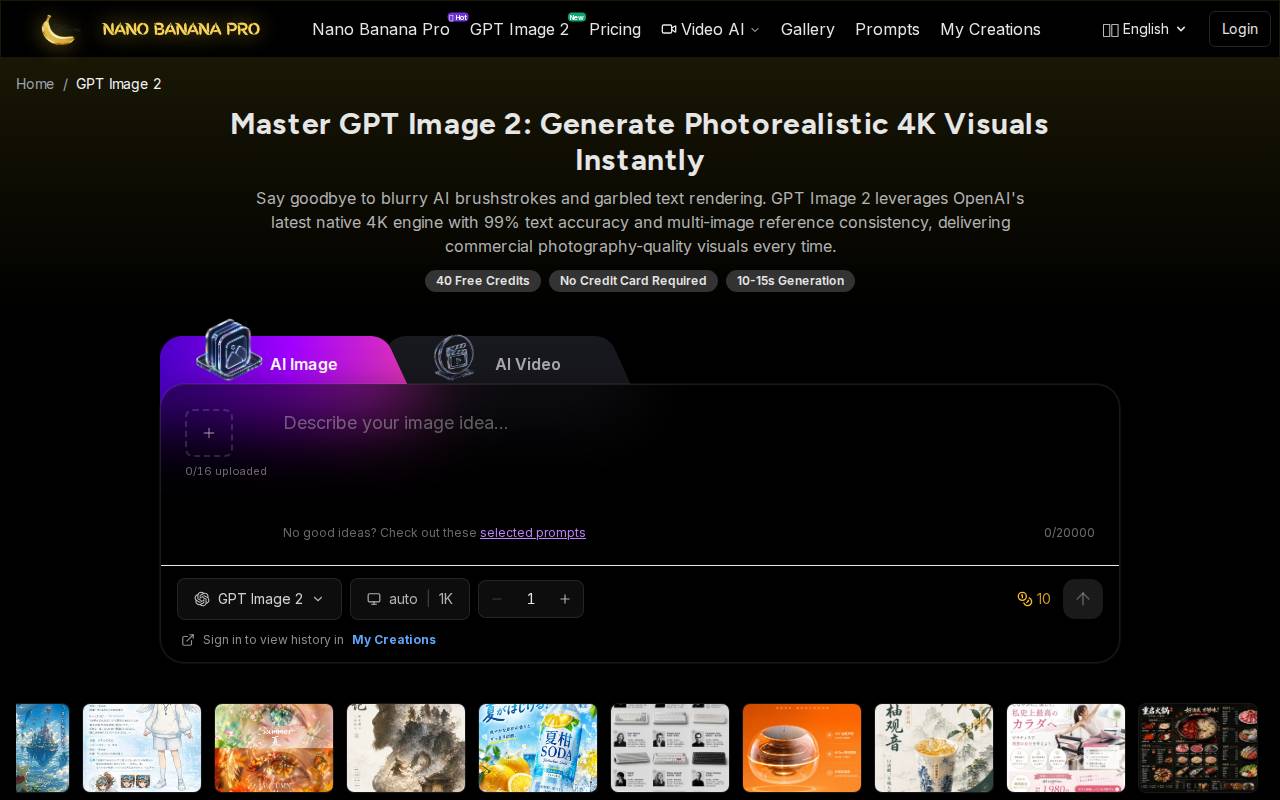Open the orange glass teapot thumbnail

coord(802,748)
